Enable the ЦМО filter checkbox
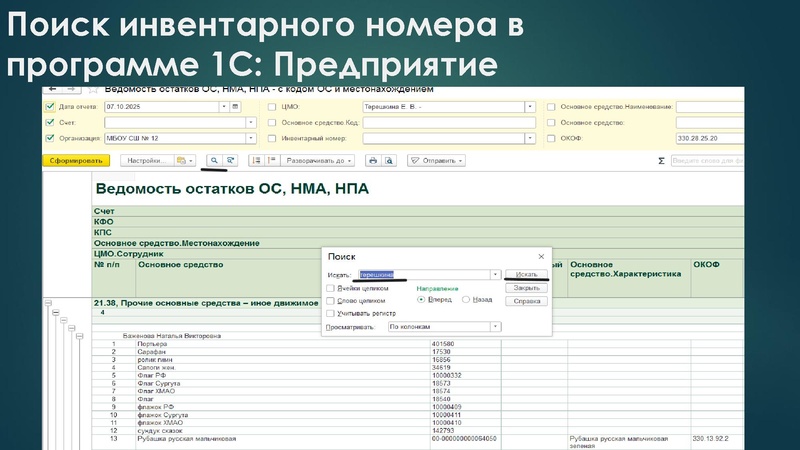 point(272,107)
